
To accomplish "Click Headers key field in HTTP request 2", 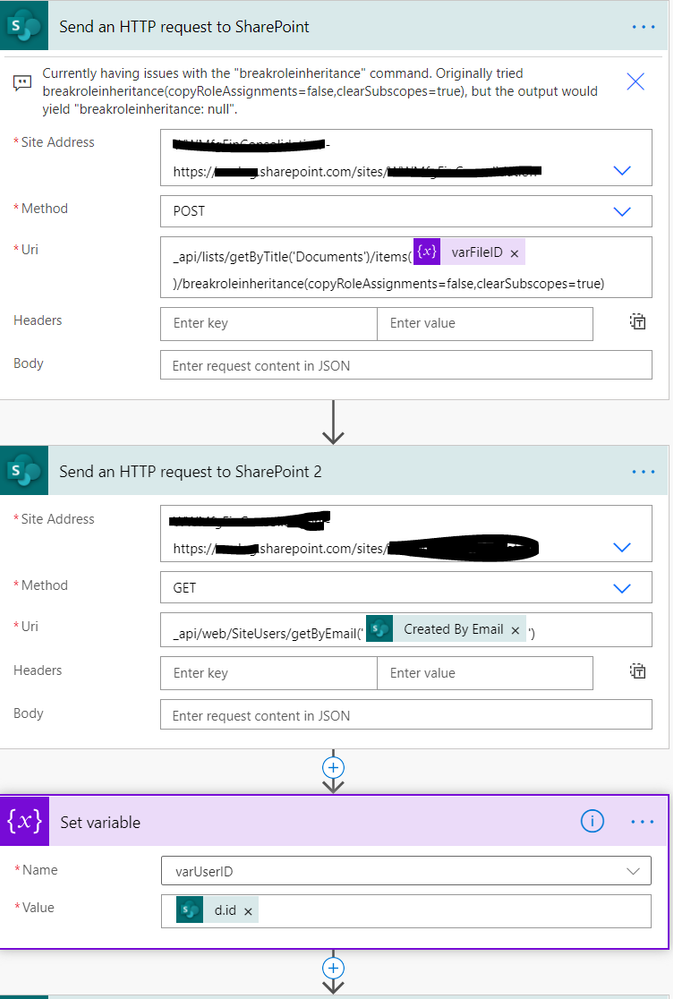I will point(268,673).
